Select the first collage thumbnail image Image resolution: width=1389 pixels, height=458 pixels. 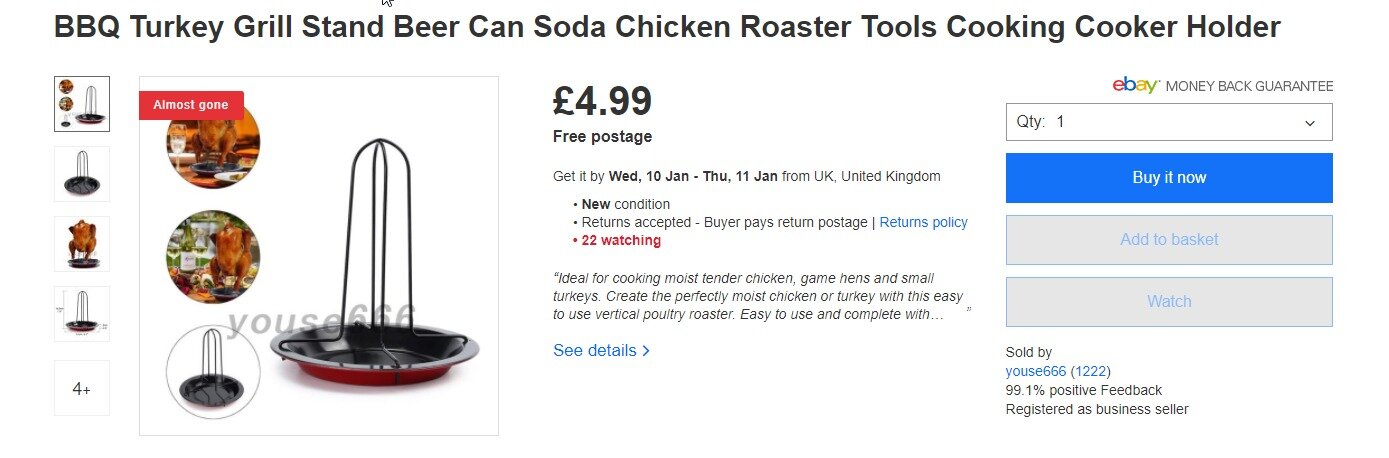pos(82,104)
